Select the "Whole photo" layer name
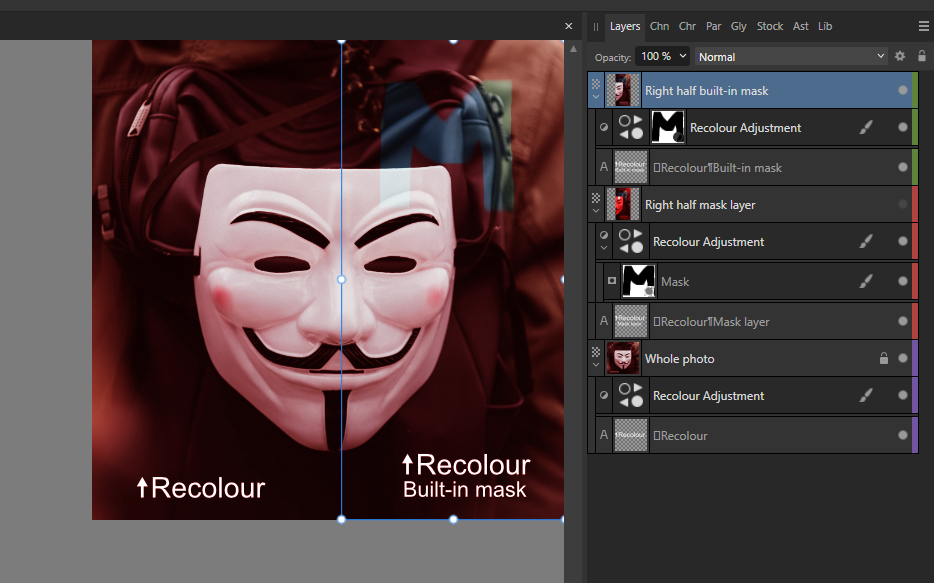This screenshot has height=583, width=934. coord(680,358)
